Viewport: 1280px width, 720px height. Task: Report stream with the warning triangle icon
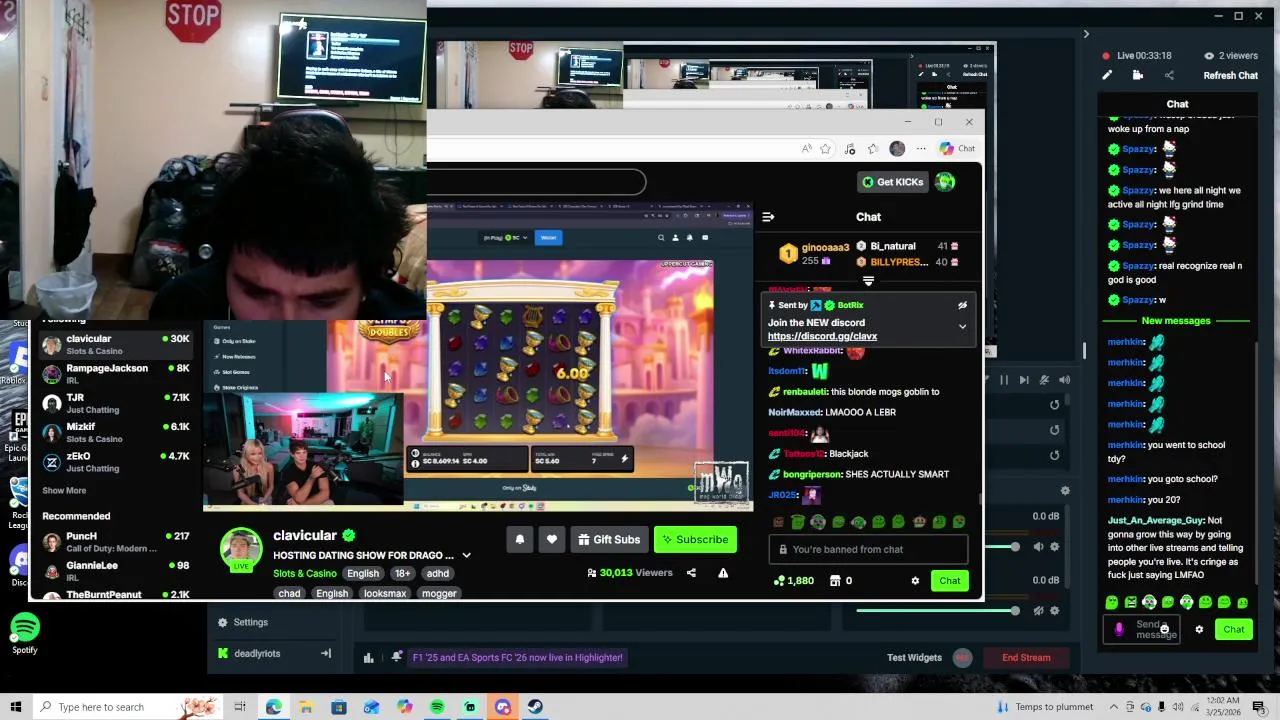(723, 573)
